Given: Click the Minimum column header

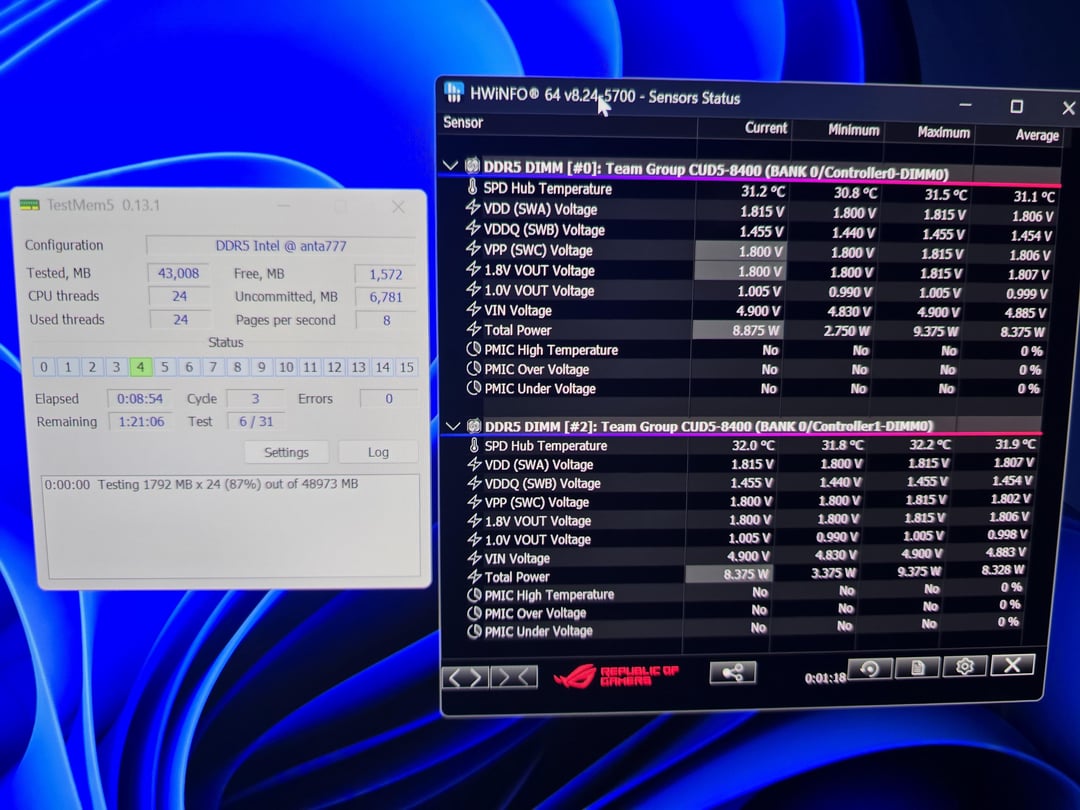Looking at the screenshot, I should (853, 130).
